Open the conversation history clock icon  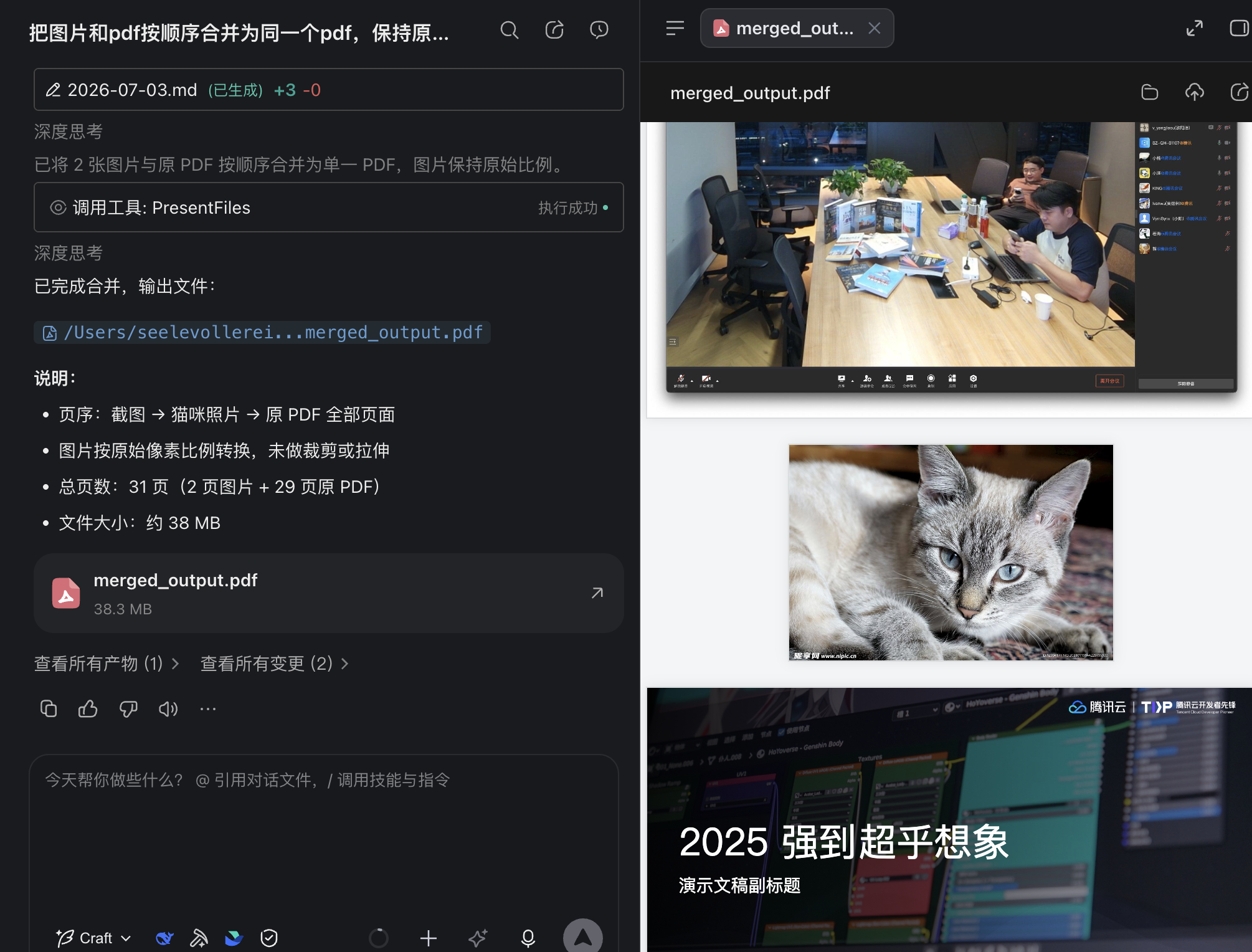coord(599,31)
